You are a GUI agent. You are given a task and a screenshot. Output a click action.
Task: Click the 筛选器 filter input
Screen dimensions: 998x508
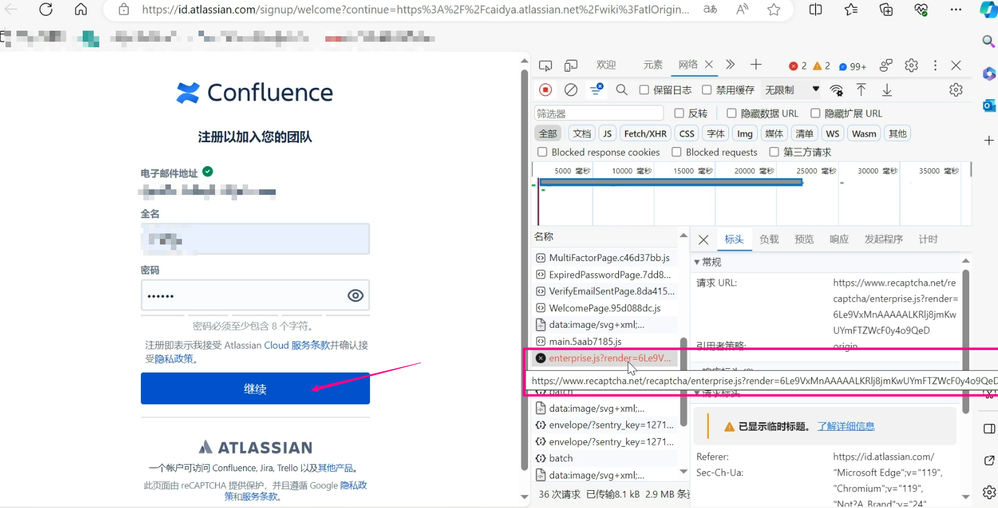599,113
